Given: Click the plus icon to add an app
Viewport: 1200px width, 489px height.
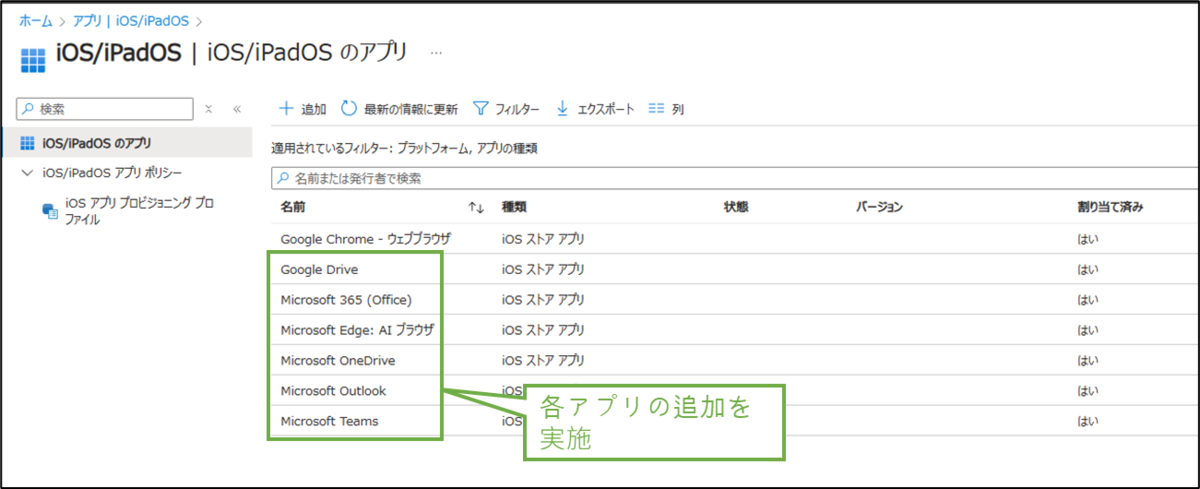Looking at the screenshot, I should pos(286,108).
